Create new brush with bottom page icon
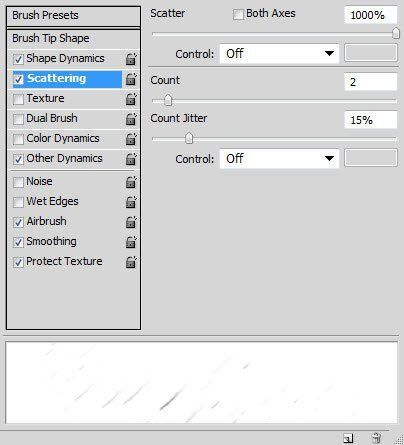The image size is (404, 445). click(x=348, y=438)
